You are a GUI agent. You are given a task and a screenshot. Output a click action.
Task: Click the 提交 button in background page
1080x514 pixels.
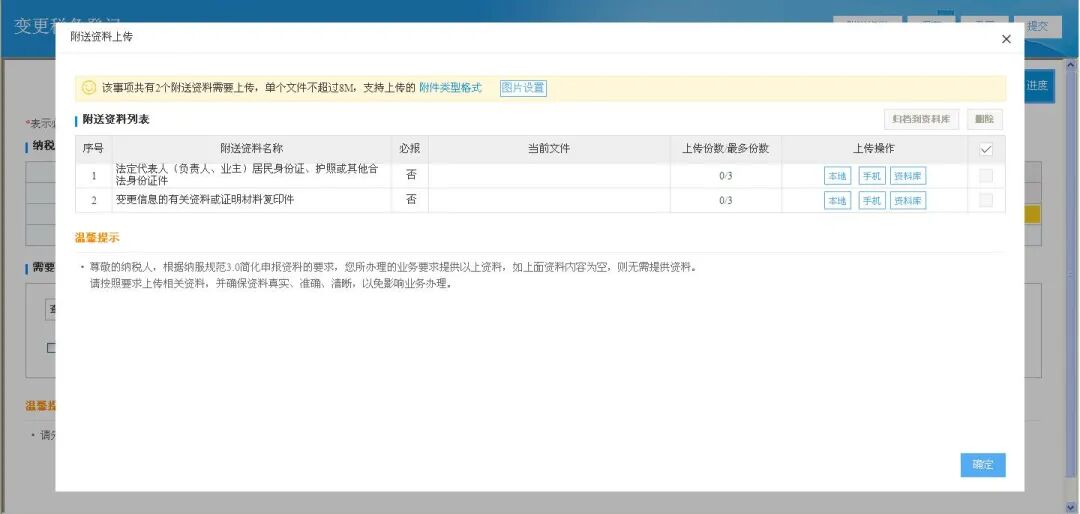1037,27
